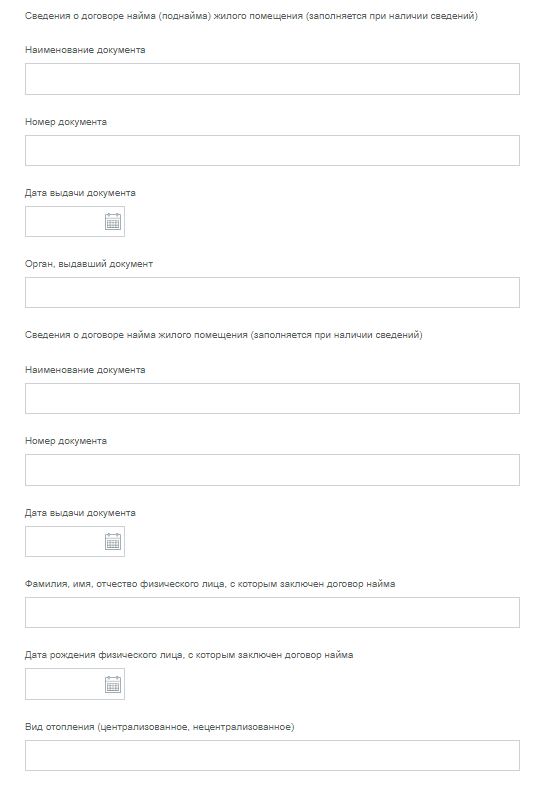
Task: Click the Вид отопления input field
Action: (x=272, y=756)
